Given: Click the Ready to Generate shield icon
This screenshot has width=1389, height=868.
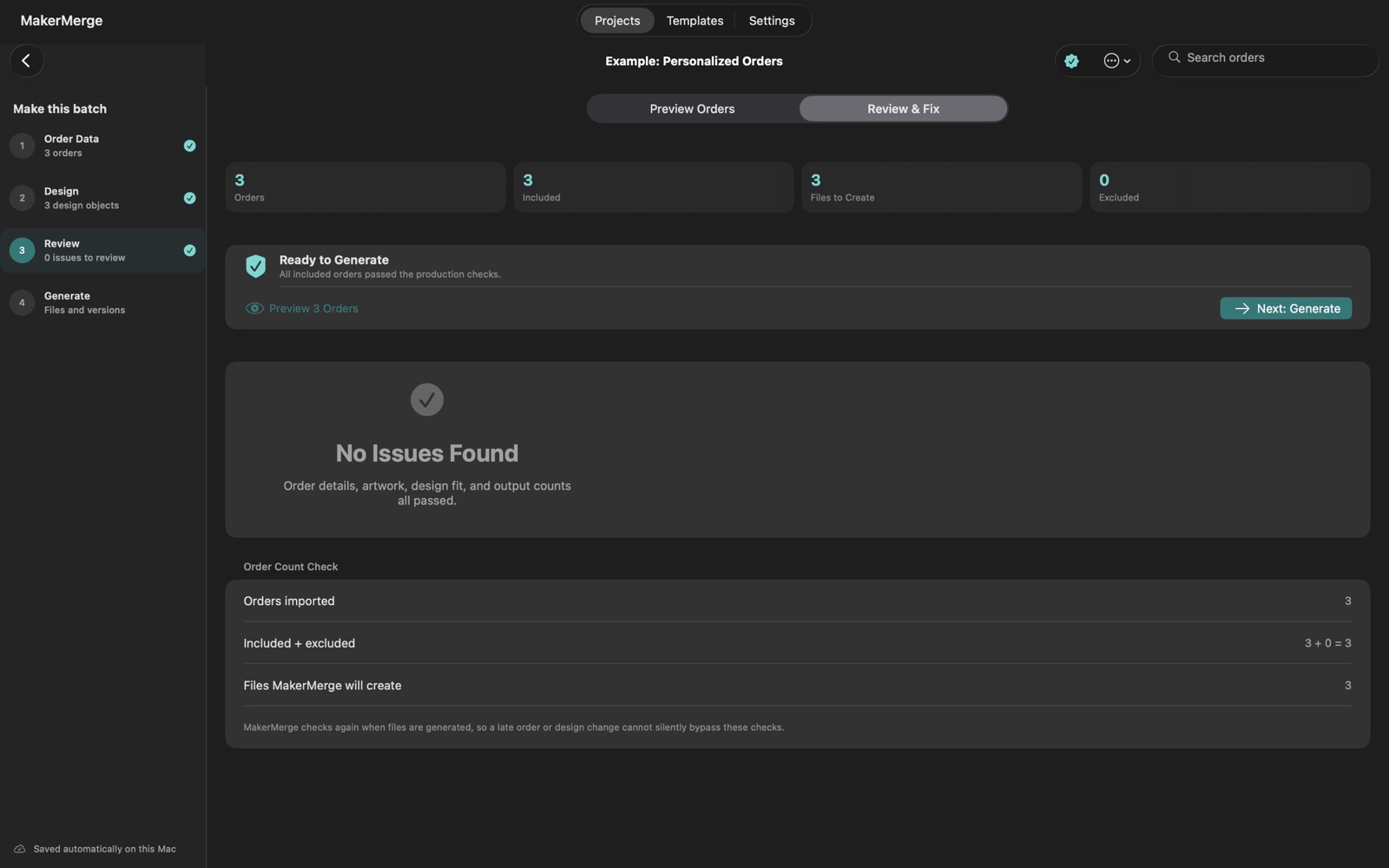Looking at the screenshot, I should (255, 266).
